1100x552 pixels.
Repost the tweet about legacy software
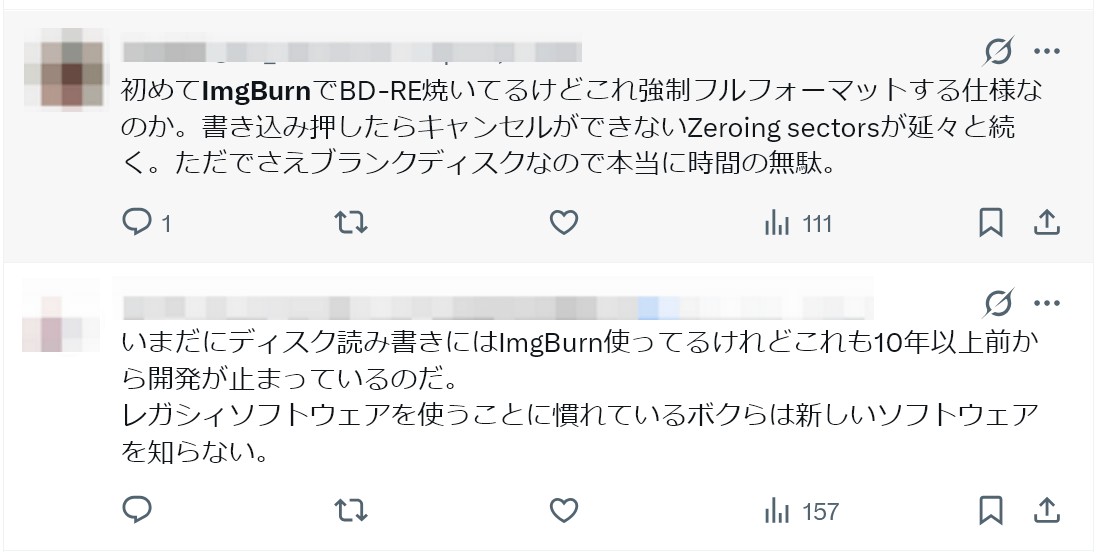(350, 510)
